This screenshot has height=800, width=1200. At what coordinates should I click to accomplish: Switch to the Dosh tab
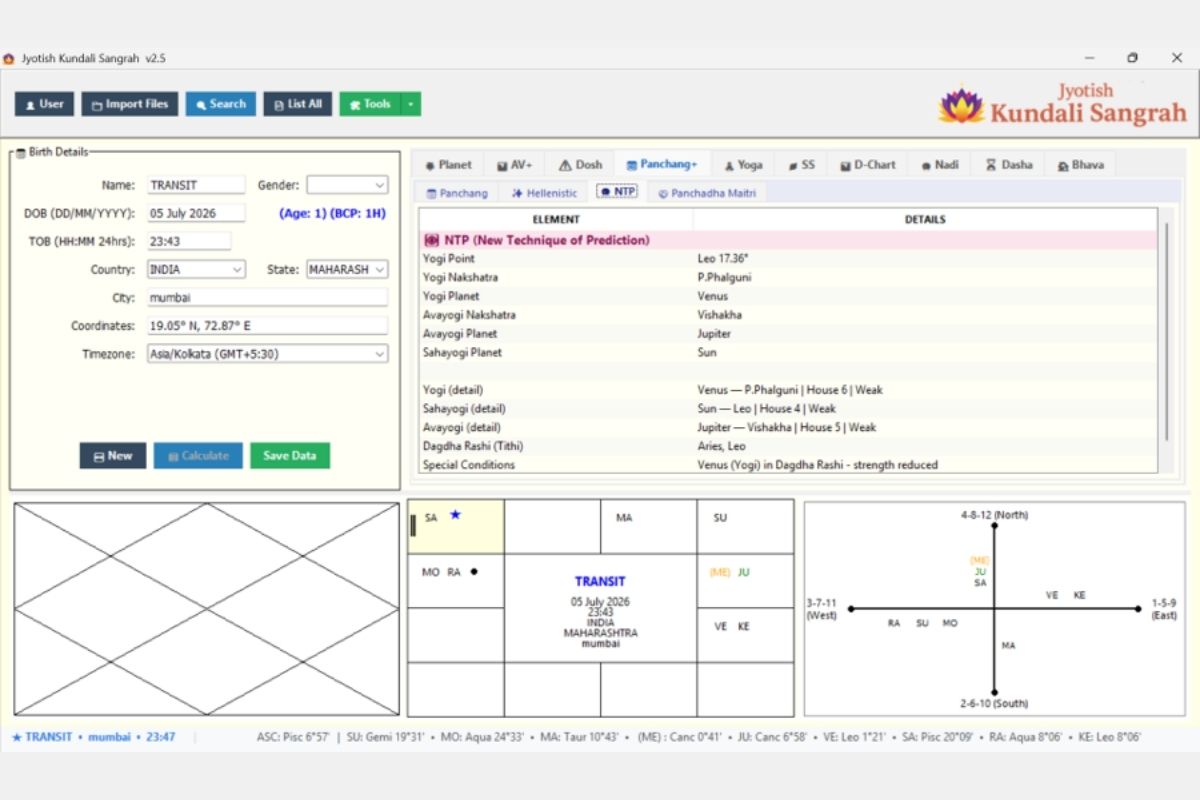tap(580, 165)
